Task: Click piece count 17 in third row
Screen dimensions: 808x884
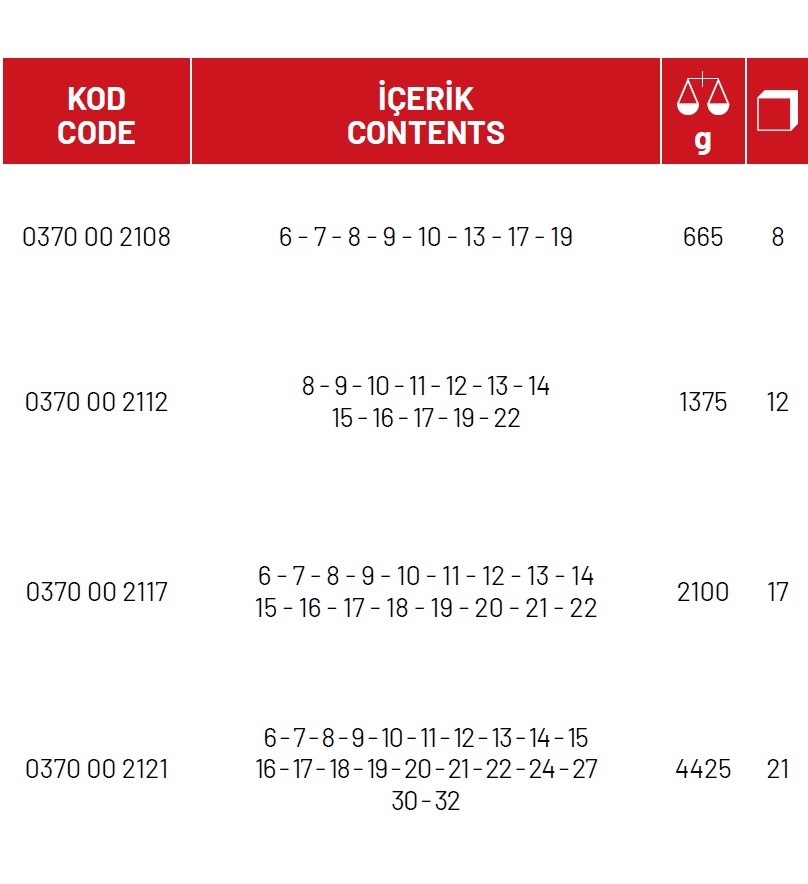Action: (x=778, y=592)
